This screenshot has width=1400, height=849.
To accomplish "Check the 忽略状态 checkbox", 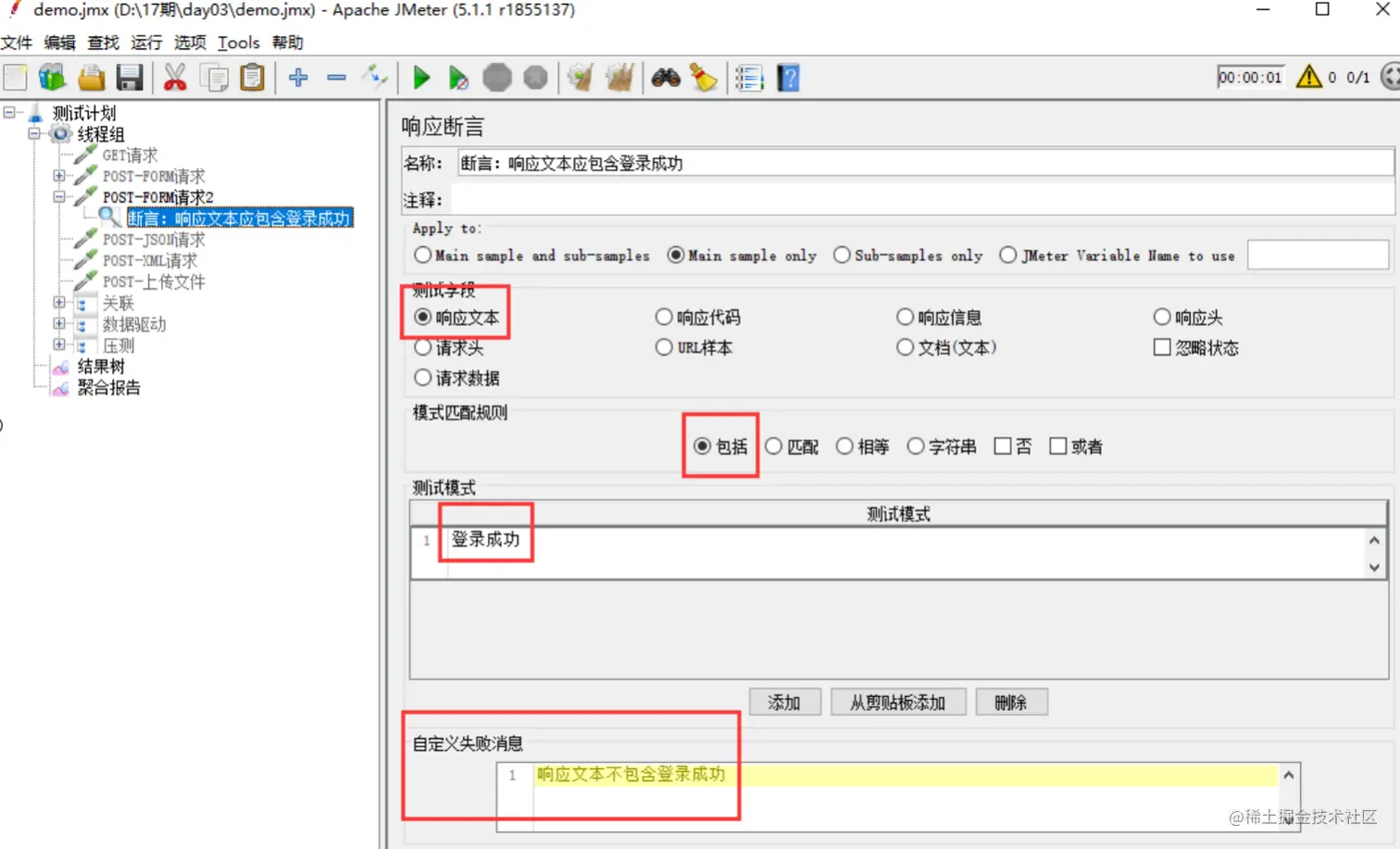I will pos(1162,347).
